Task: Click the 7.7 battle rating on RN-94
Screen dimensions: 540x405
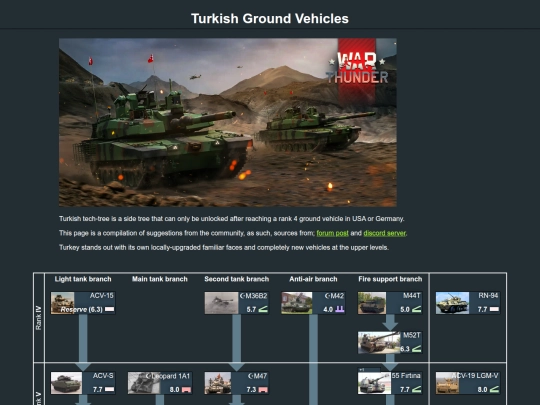Action: click(x=482, y=309)
